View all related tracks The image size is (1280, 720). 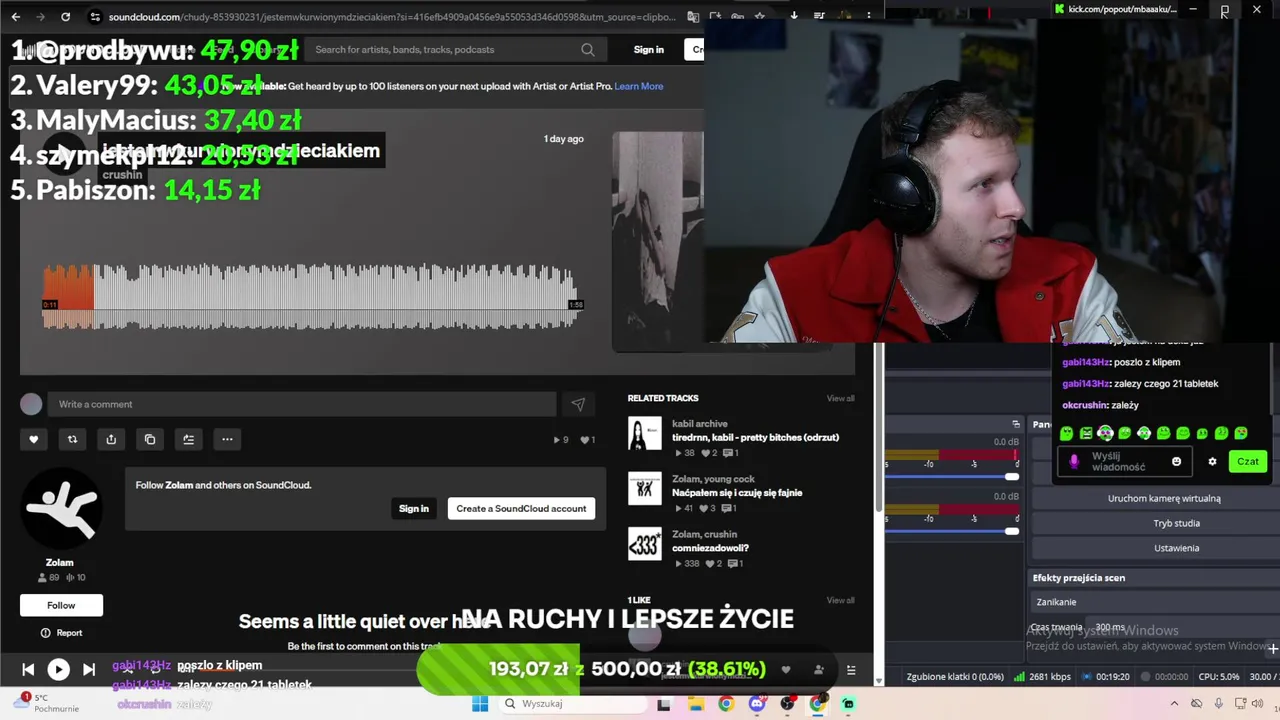point(840,398)
